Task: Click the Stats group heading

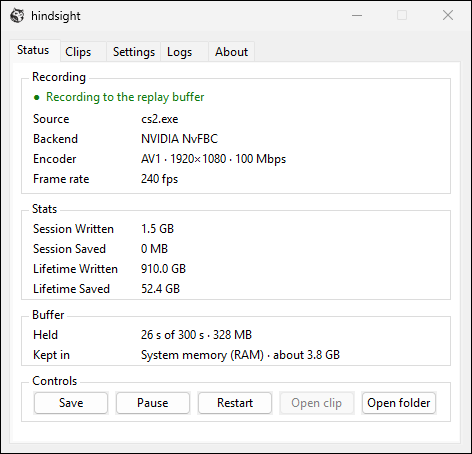Action: [x=45, y=209]
